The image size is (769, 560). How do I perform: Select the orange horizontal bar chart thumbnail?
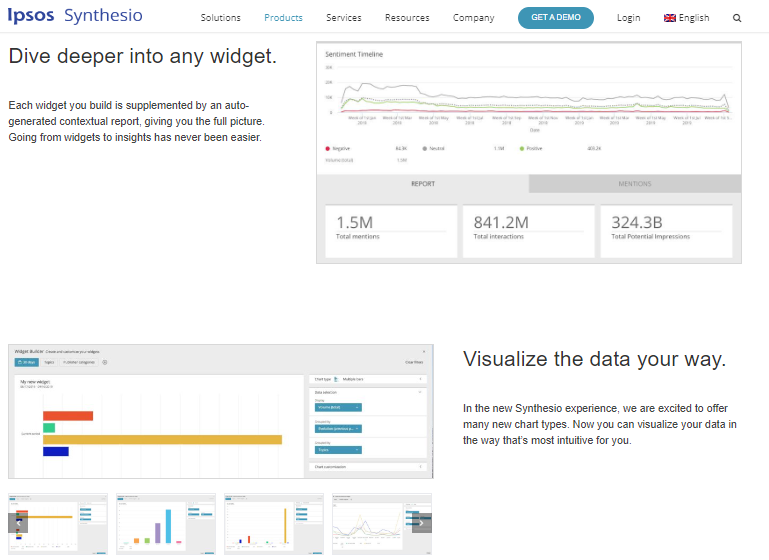[x=58, y=524]
